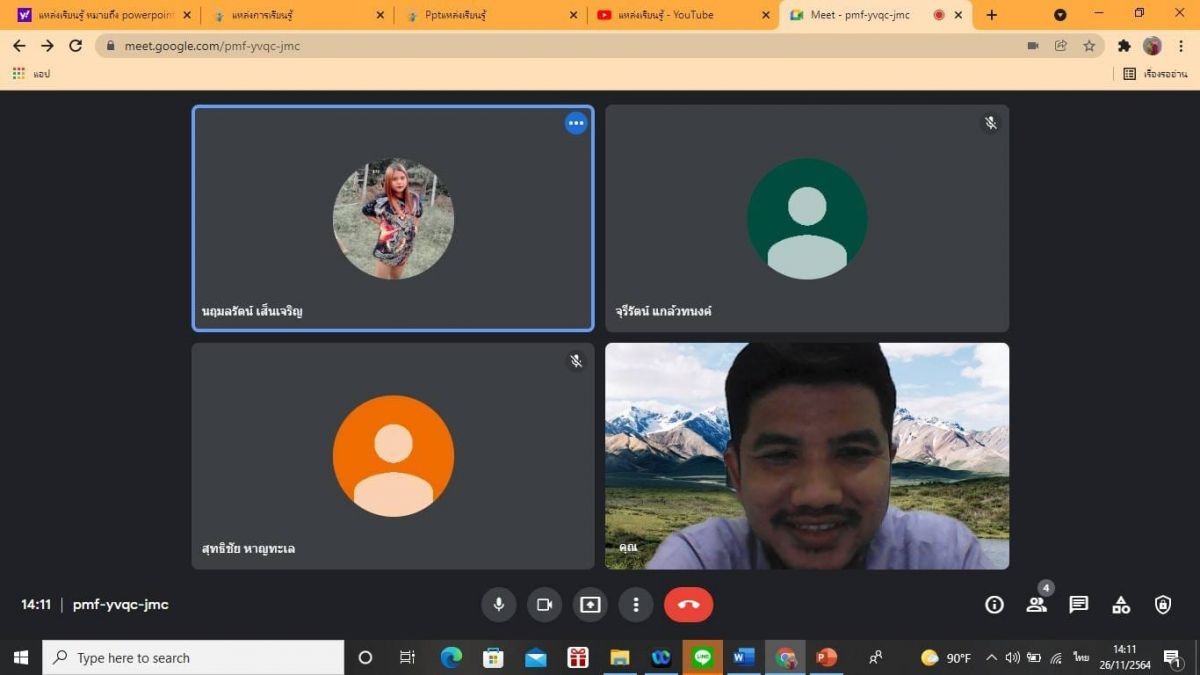
Task: Open the in-call chat panel
Action: (x=1078, y=604)
